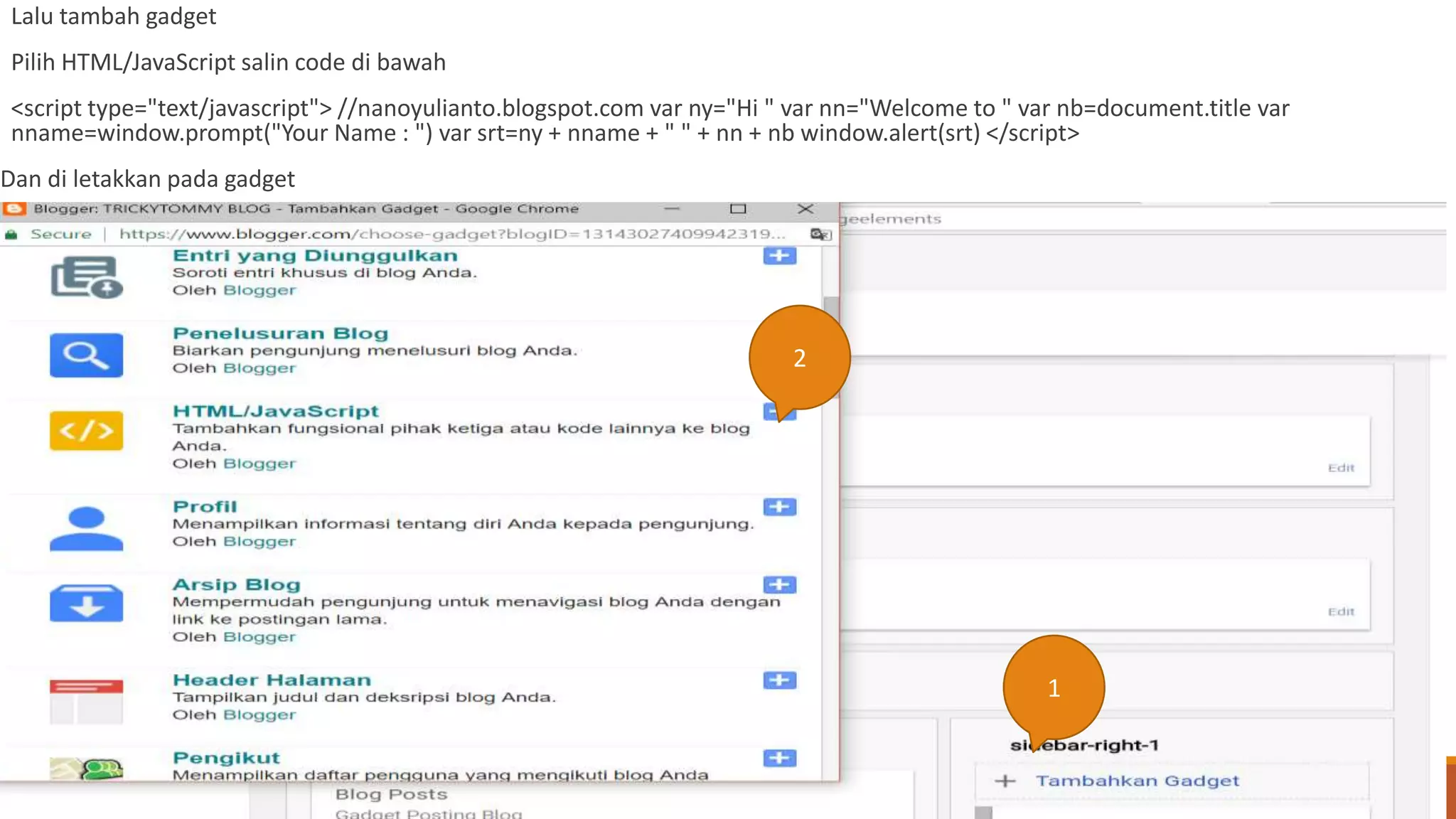Click the Arsip Blog download icon
Image resolution: width=1456 pixels, height=819 pixels.
click(86, 604)
